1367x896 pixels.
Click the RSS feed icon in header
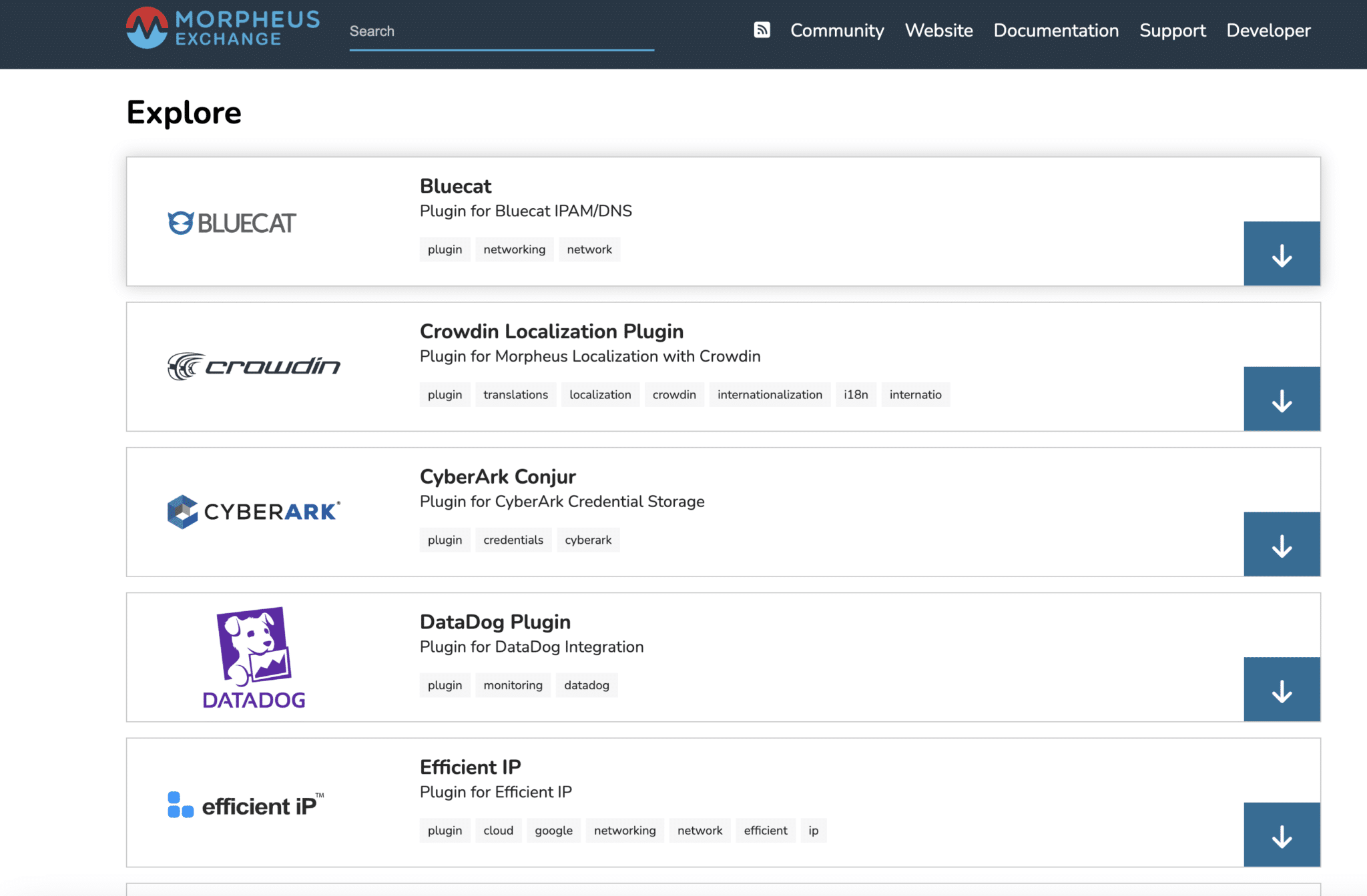pyautogui.click(x=762, y=30)
